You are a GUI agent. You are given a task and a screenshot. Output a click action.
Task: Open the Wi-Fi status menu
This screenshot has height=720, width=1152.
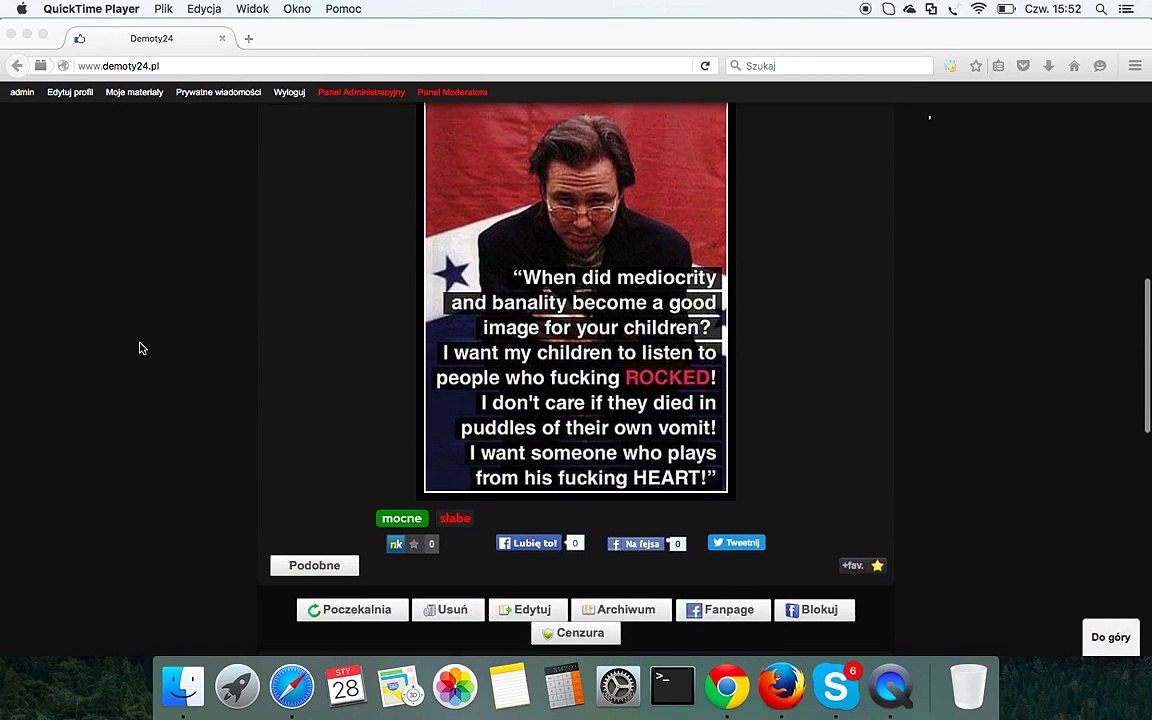[978, 9]
